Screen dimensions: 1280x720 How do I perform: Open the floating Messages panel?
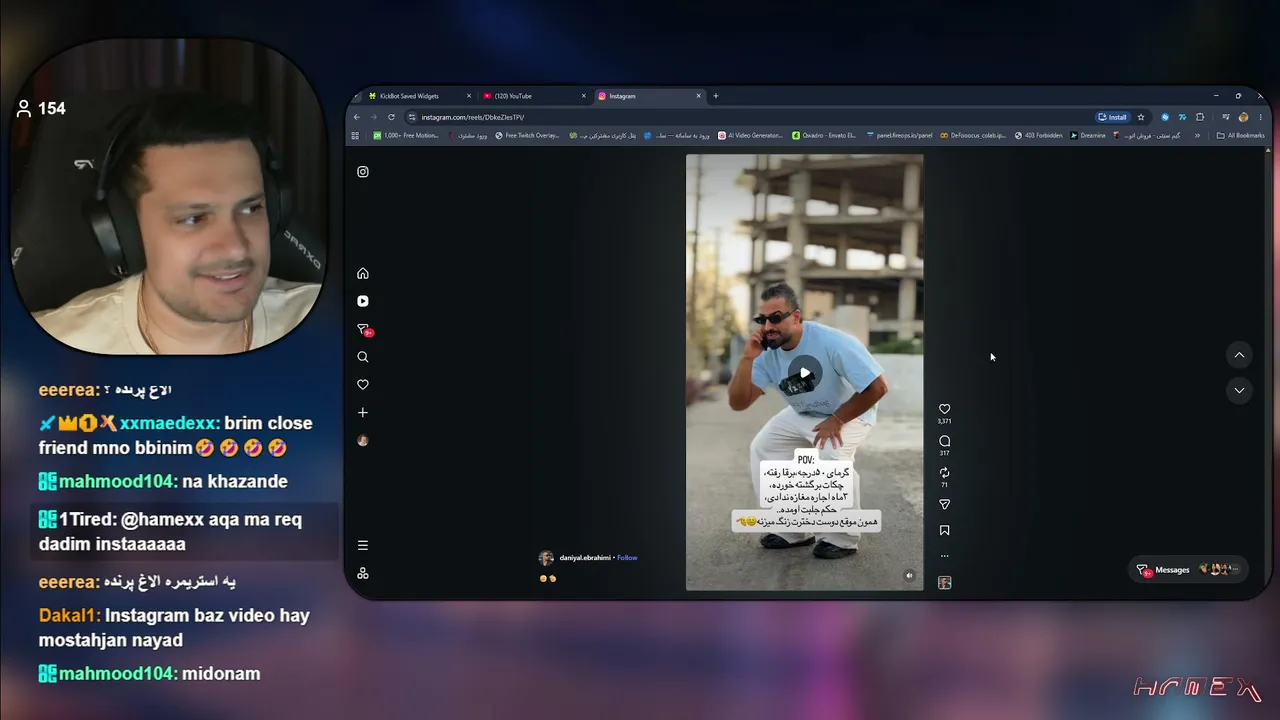click(x=1188, y=570)
